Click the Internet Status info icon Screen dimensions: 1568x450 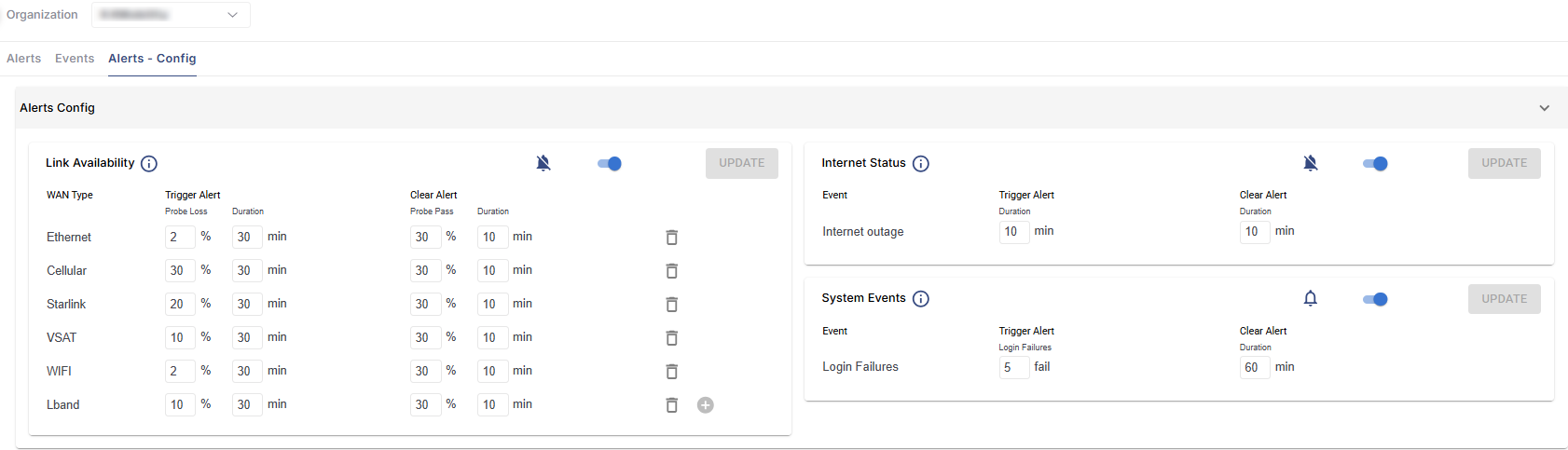[x=921, y=164]
